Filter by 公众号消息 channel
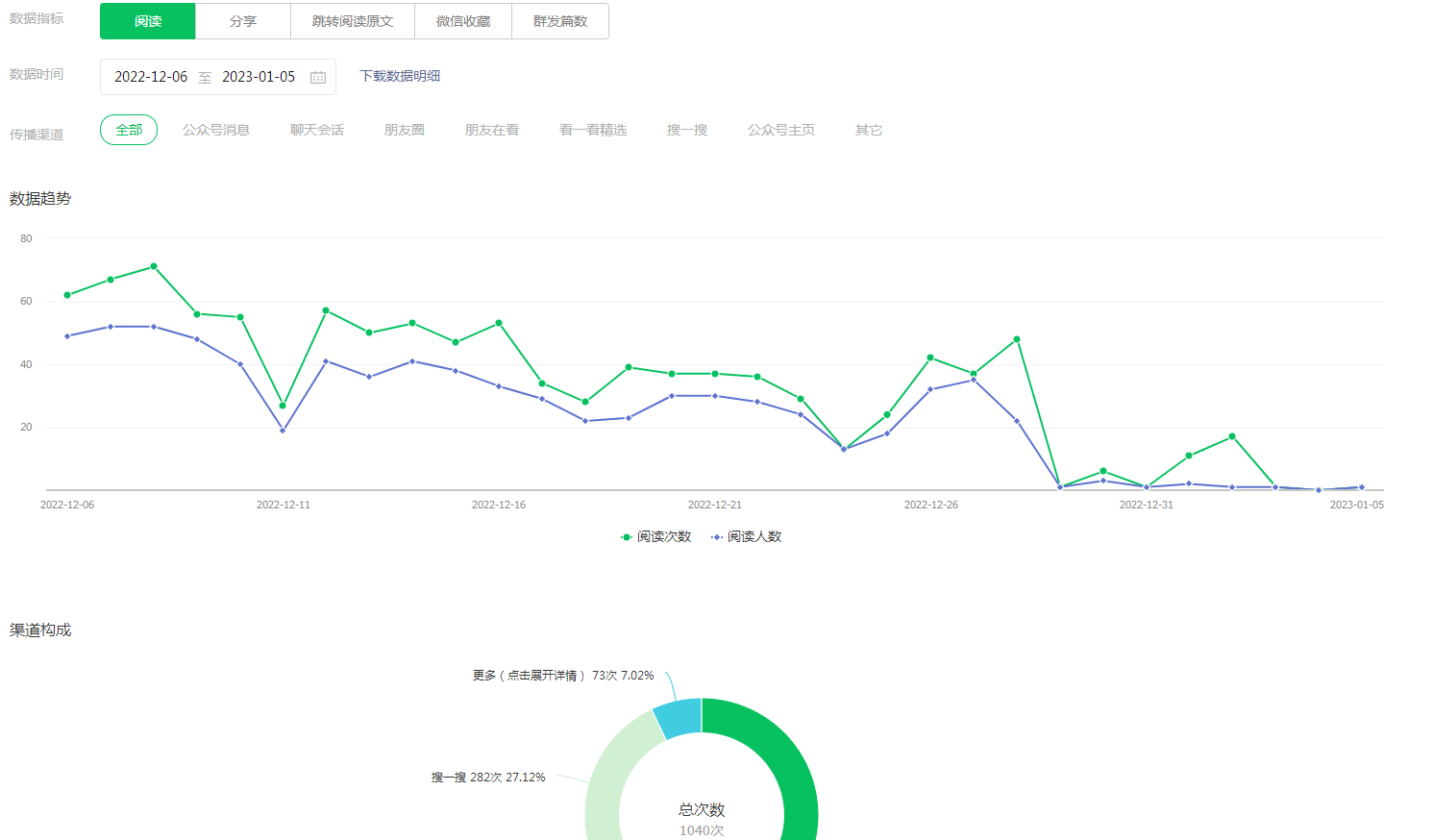This screenshot has height=840, width=1433. (x=216, y=130)
